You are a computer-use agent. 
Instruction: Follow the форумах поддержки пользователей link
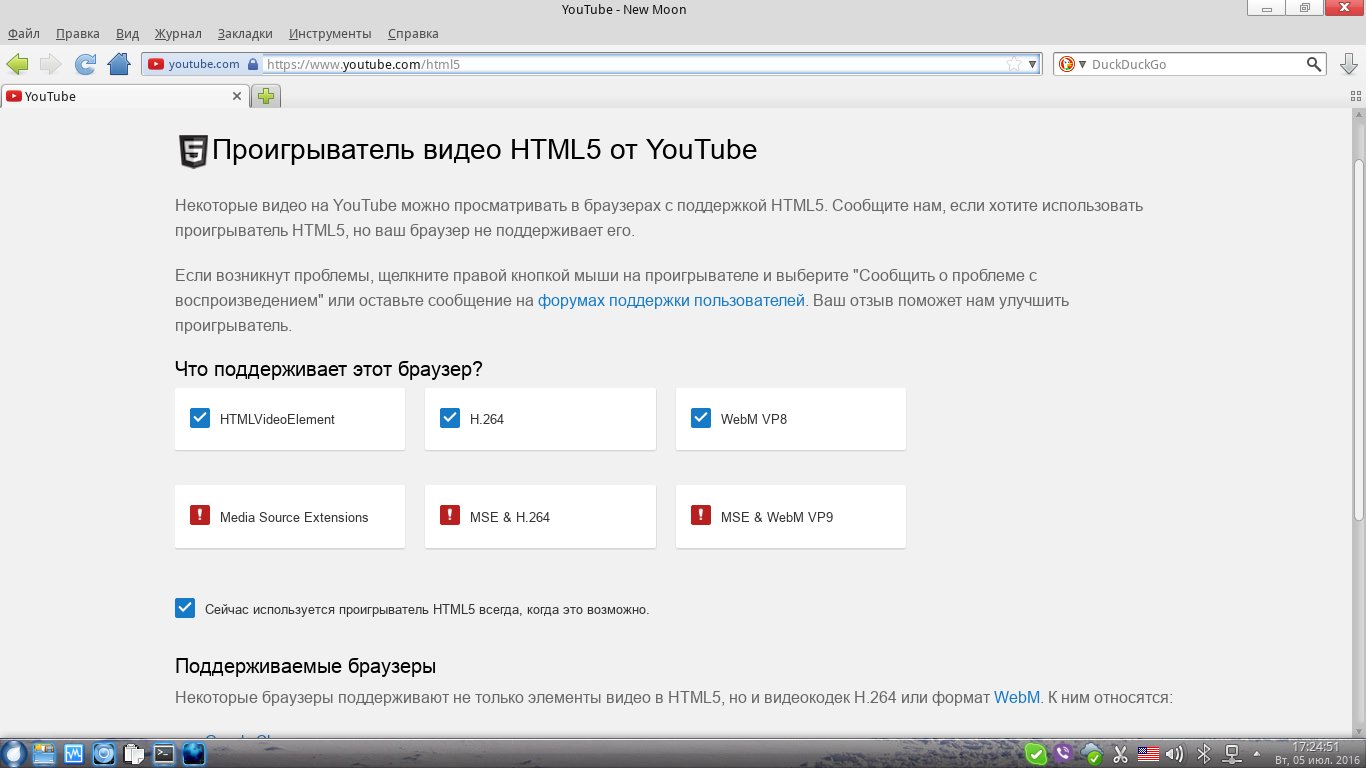point(671,300)
